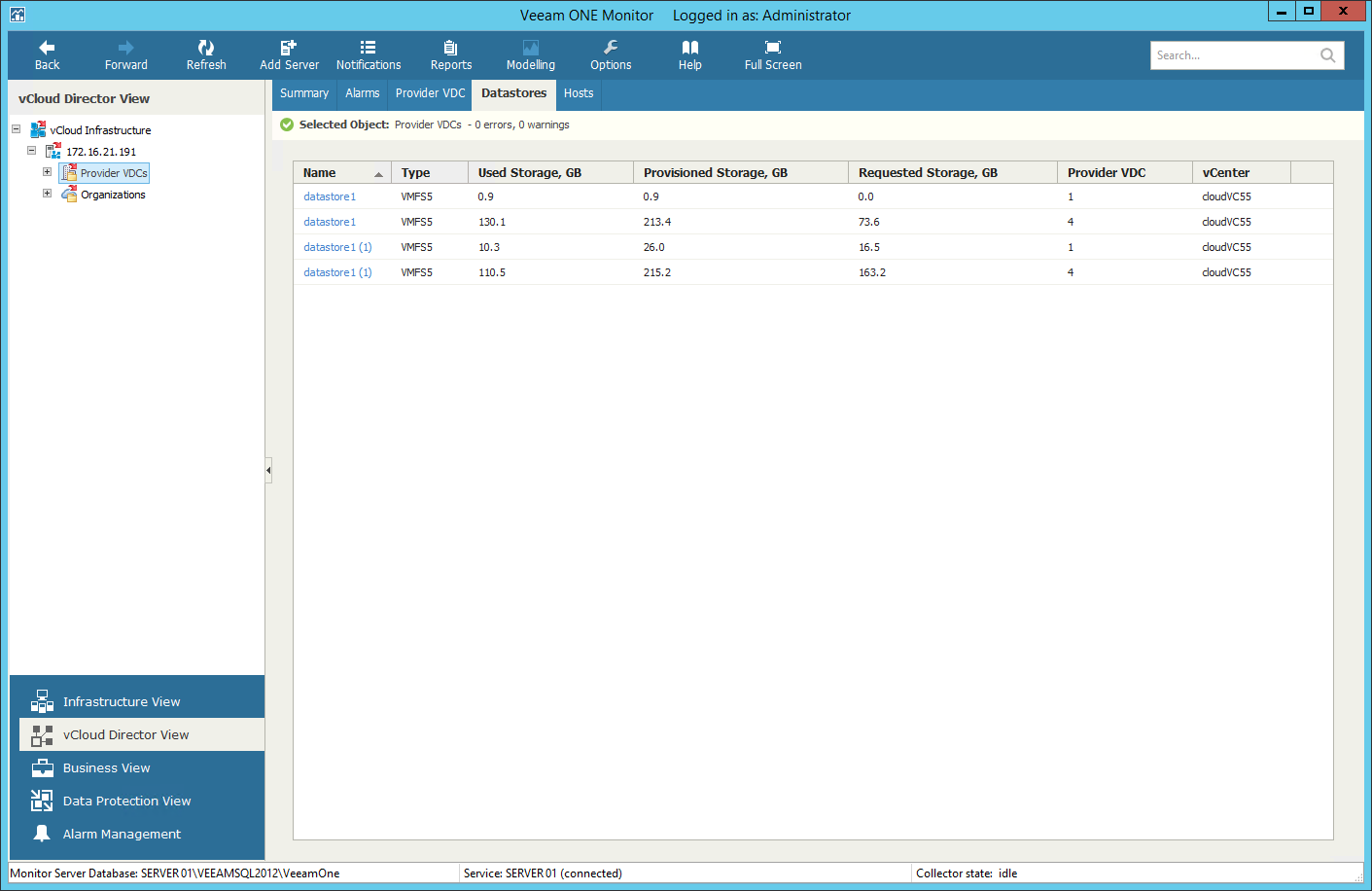Open datastore1 link with 130.1 GB used
This screenshot has height=891, width=1372.
pos(330,222)
